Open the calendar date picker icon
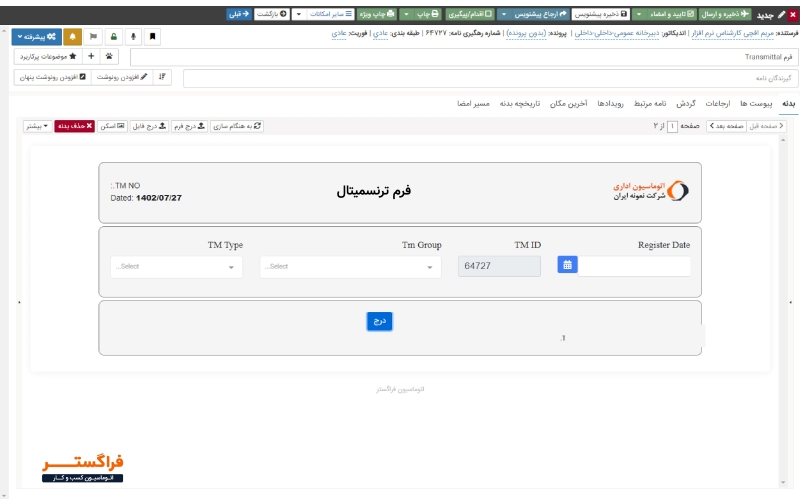 point(567,265)
